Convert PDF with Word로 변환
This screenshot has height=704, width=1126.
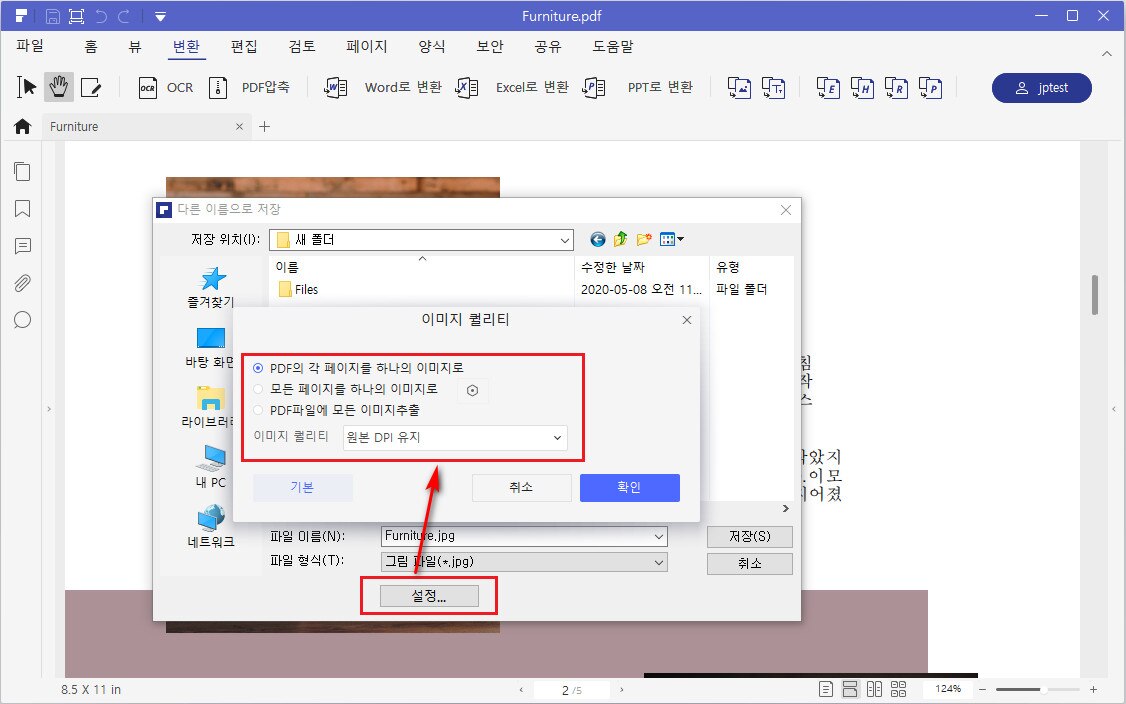click(383, 88)
